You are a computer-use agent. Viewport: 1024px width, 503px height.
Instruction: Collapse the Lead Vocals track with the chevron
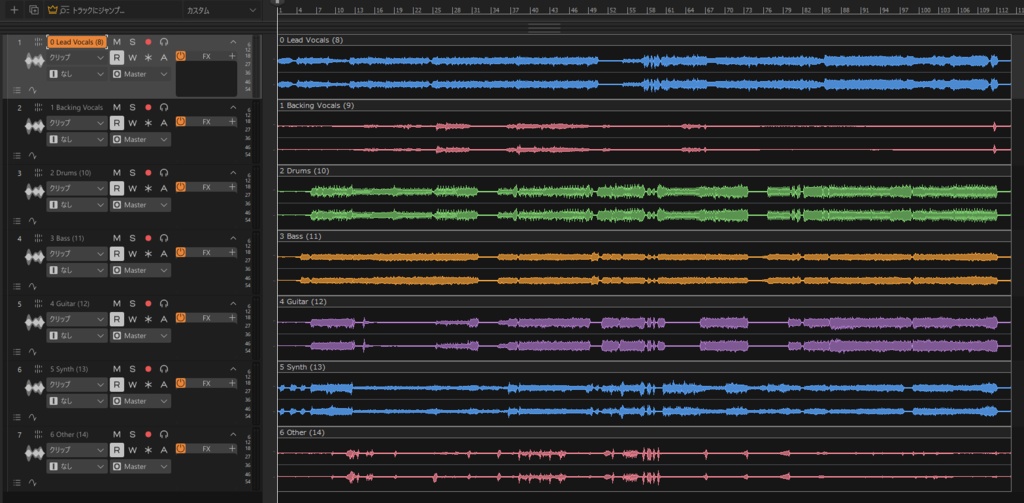[x=233, y=42]
